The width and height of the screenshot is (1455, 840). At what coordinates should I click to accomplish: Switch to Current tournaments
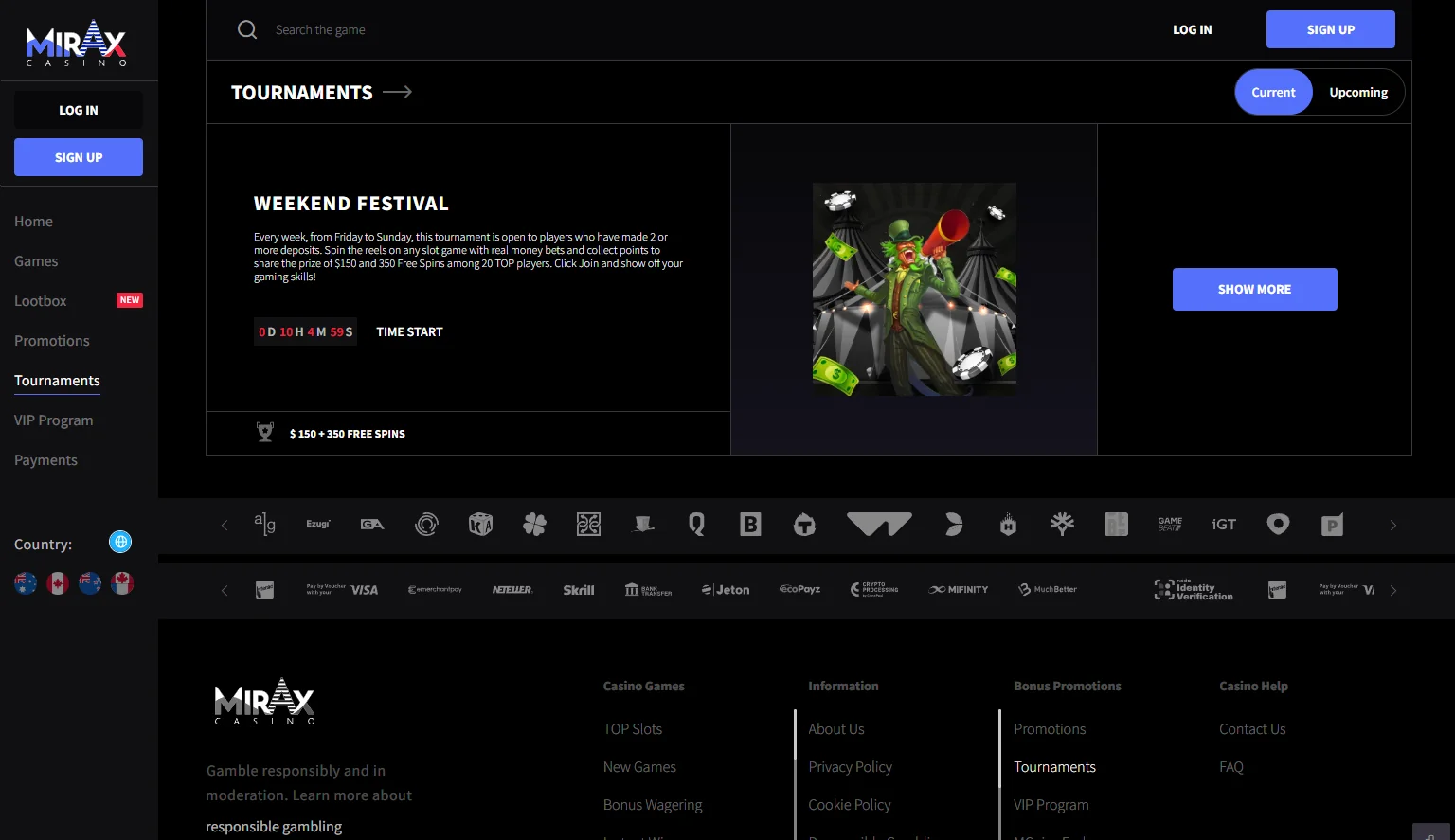point(1273,92)
